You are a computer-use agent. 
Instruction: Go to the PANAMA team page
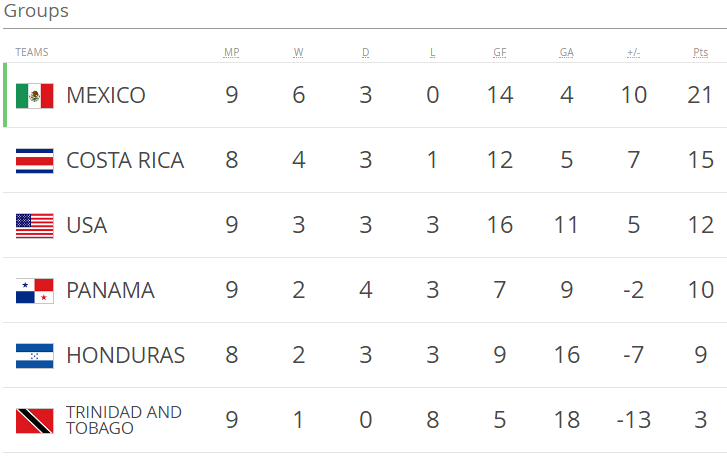110,291
